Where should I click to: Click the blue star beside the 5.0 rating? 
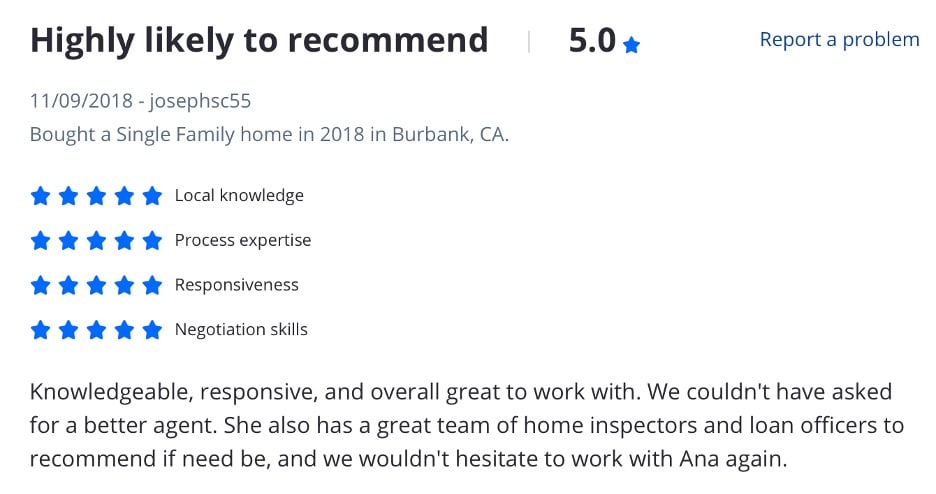point(631,45)
